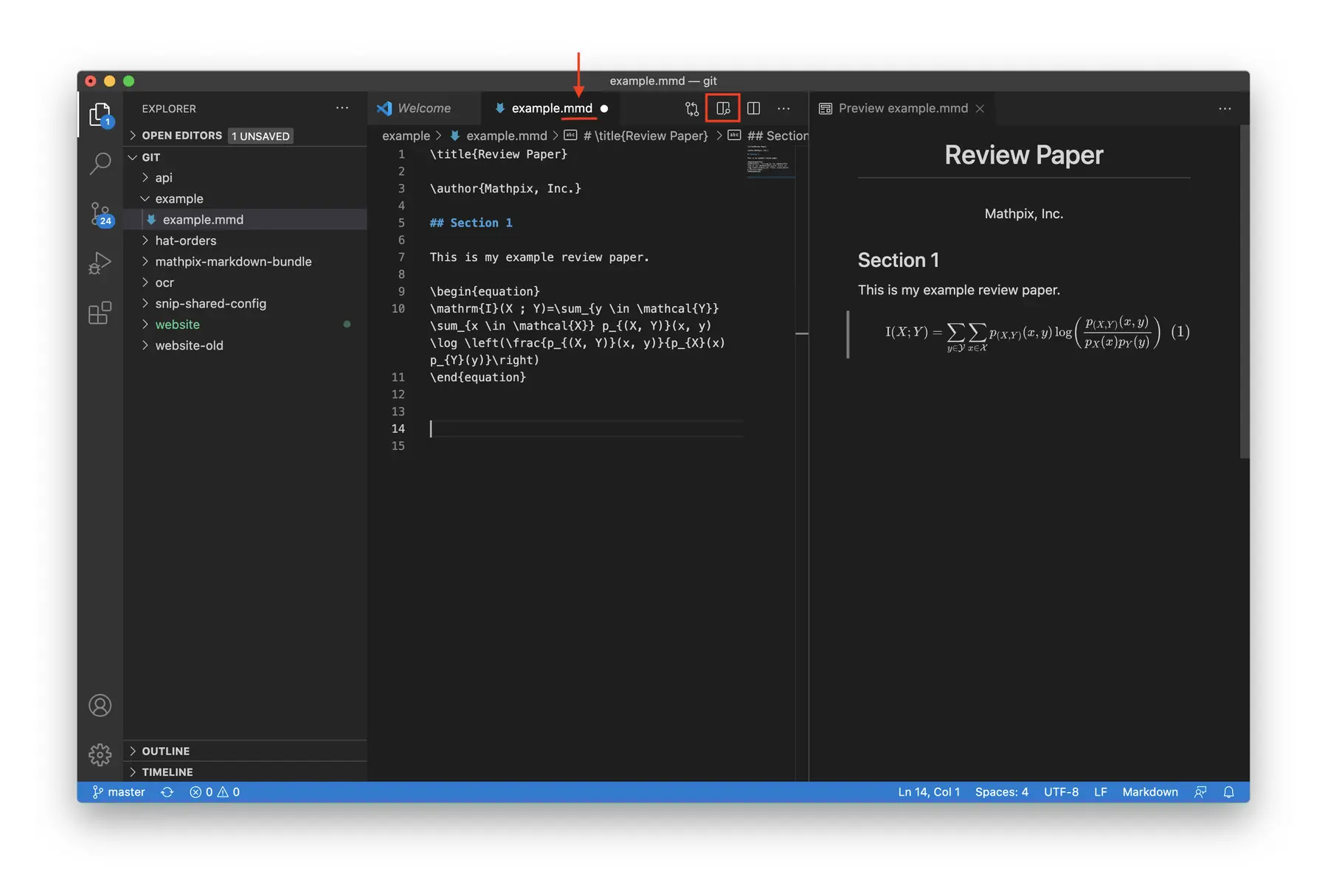The image size is (1328, 896).
Task: Open the Search view in activity bar
Action: [x=100, y=164]
